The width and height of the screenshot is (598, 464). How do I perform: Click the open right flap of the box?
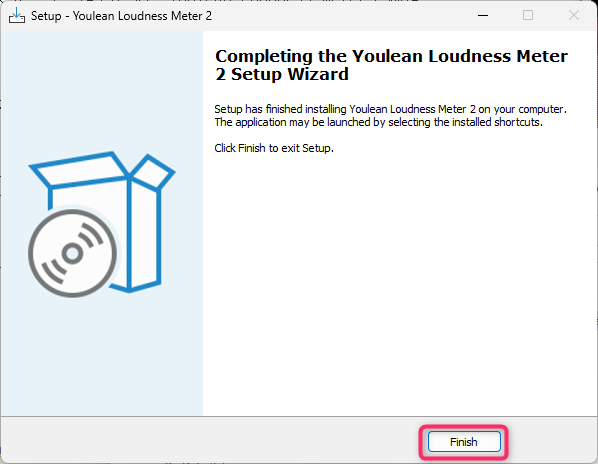coord(153,172)
